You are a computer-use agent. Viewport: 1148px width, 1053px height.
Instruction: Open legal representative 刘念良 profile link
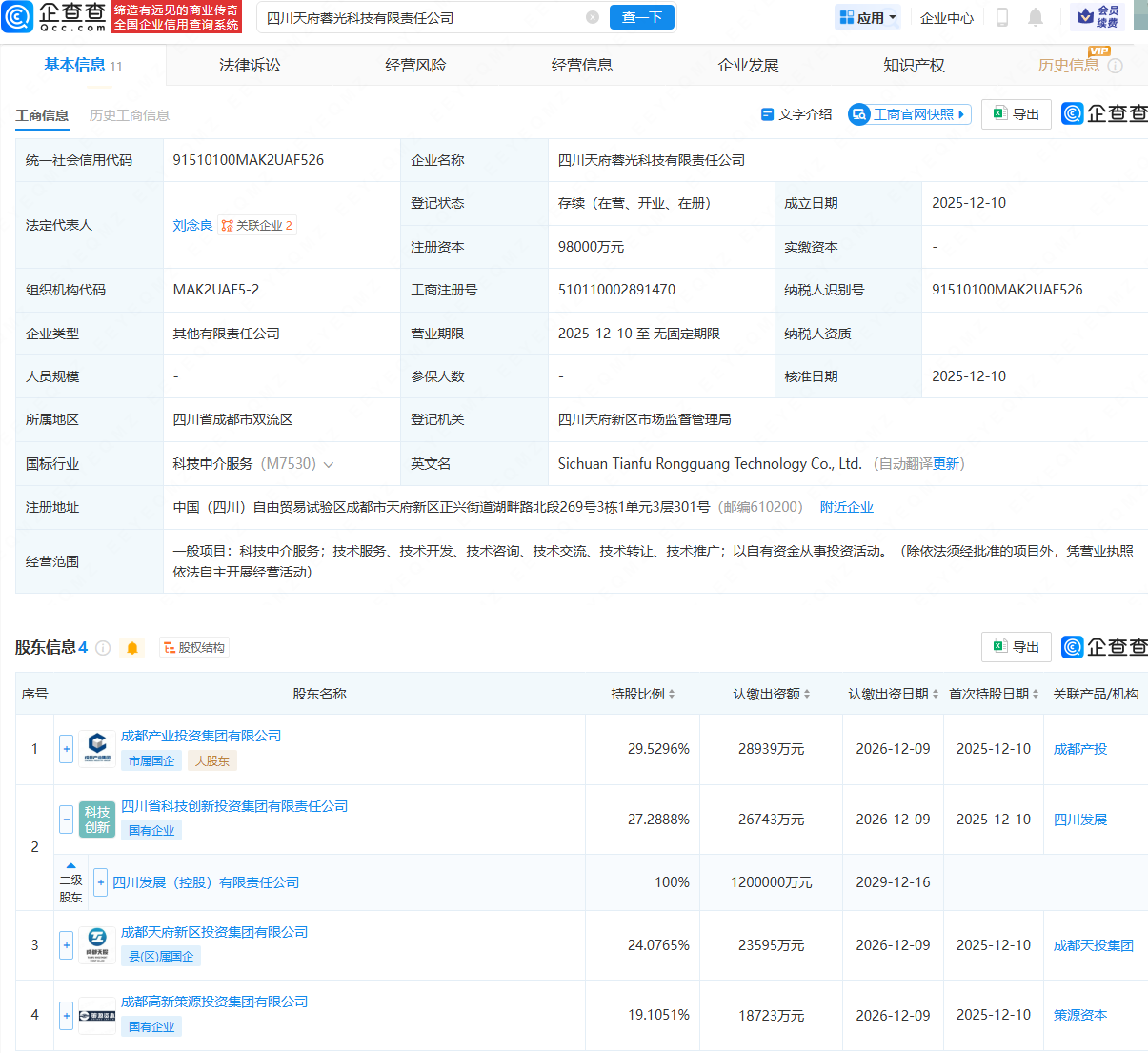point(192,225)
